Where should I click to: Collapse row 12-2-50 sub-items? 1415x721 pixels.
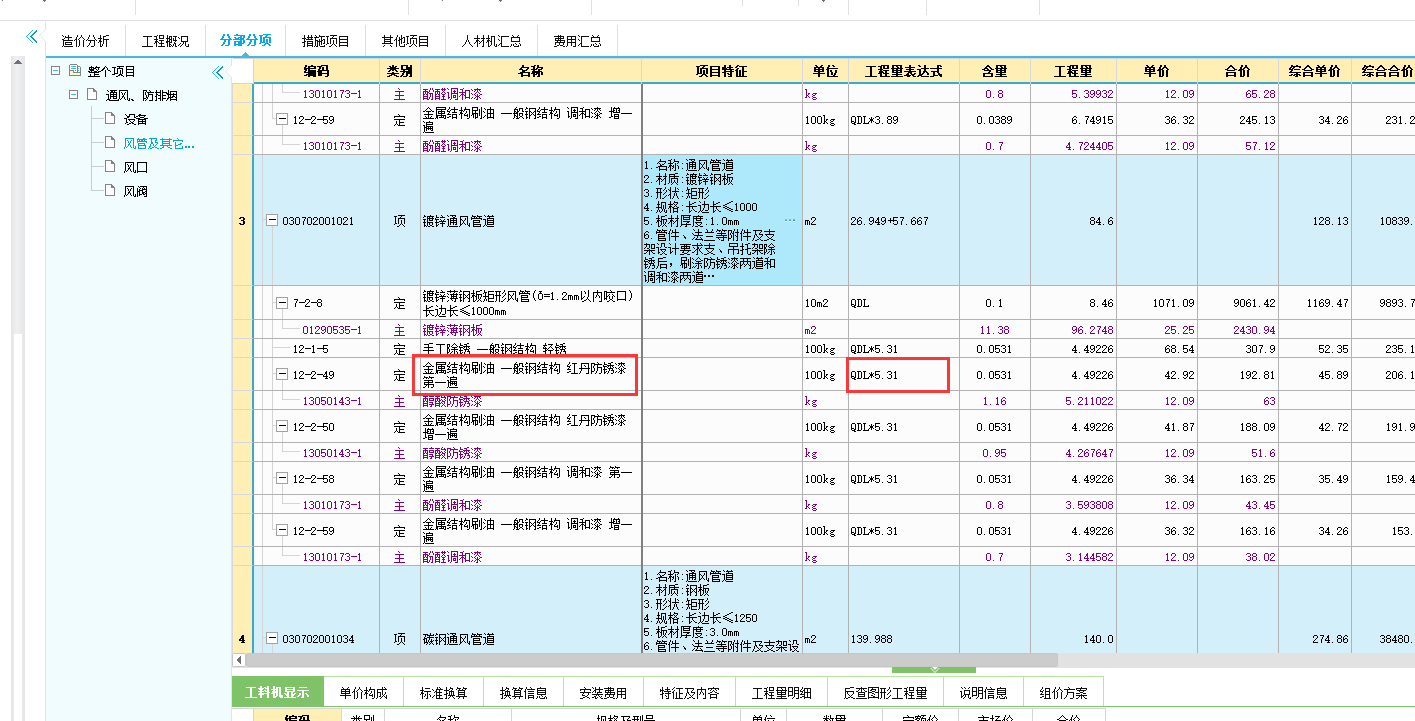click(x=282, y=427)
